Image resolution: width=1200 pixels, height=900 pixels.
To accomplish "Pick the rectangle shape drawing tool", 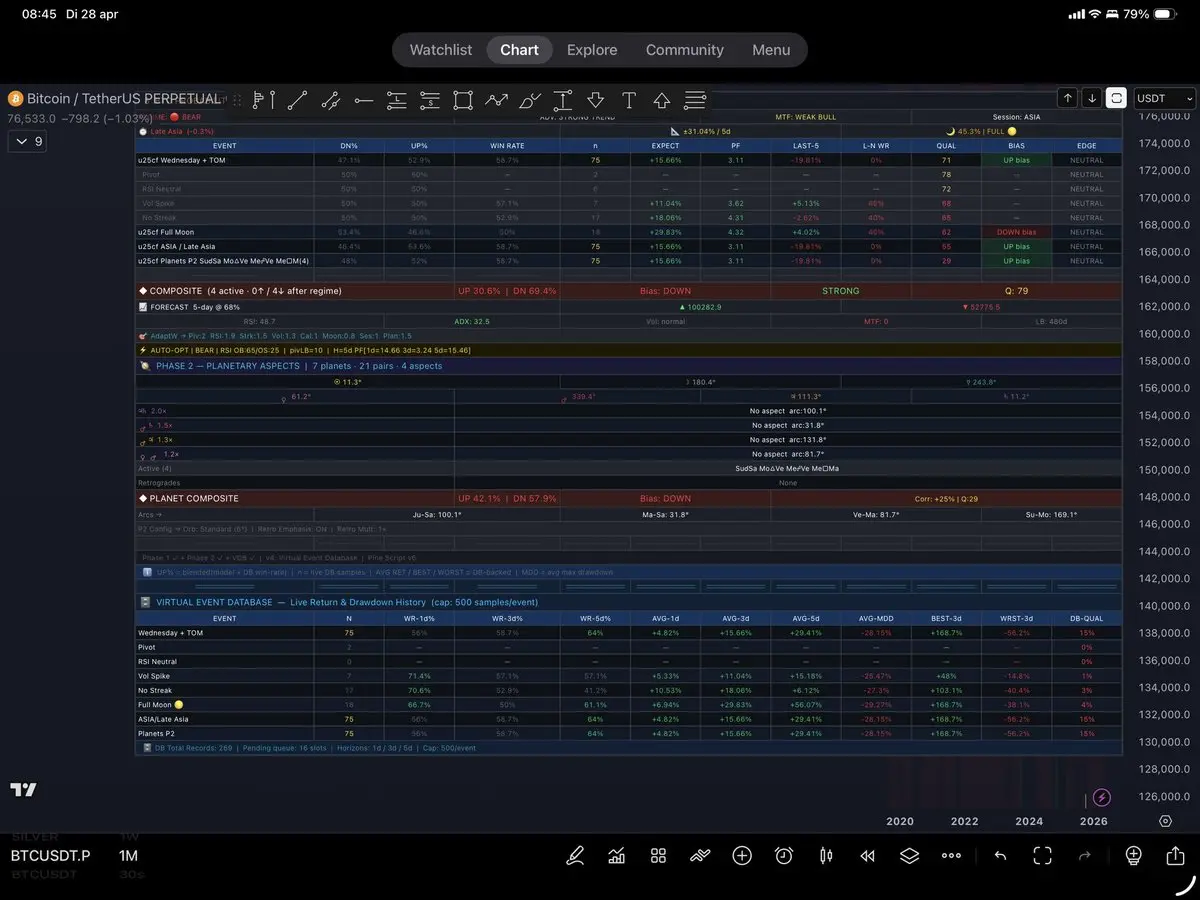I will click(462, 100).
